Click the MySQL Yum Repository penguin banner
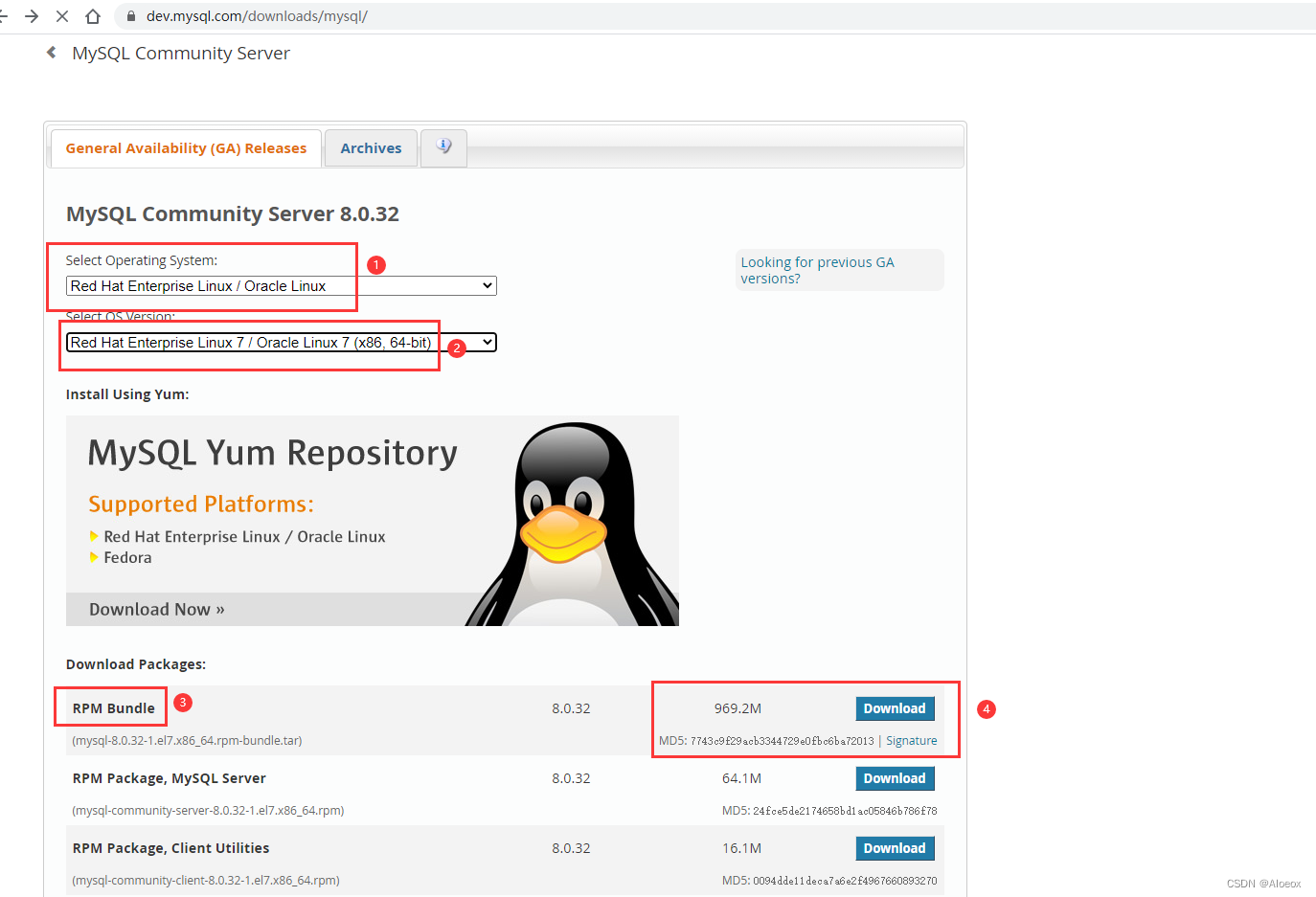The image size is (1316, 897). click(x=372, y=521)
